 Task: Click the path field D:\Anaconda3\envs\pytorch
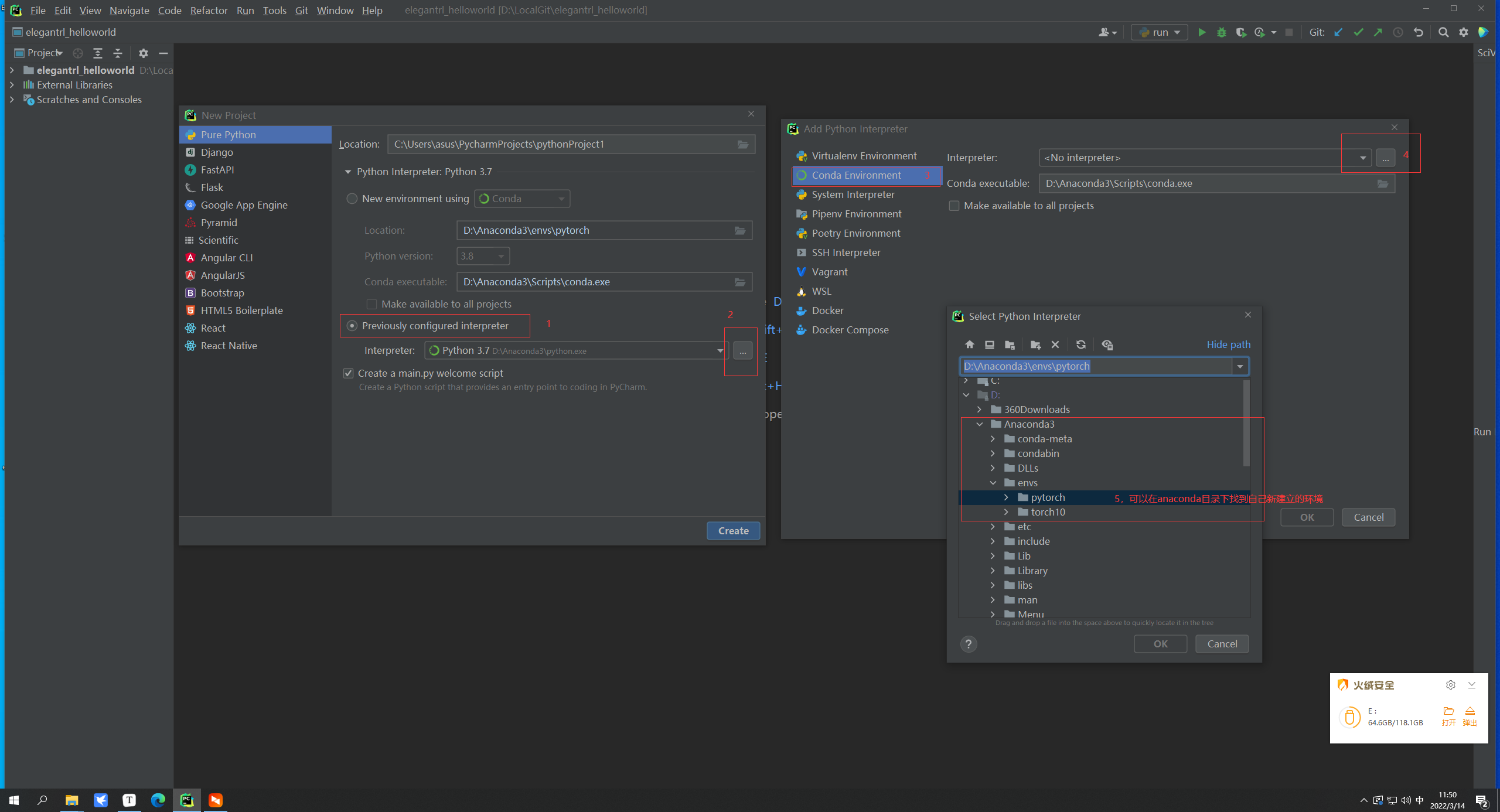pyautogui.click(x=1096, y=366)
